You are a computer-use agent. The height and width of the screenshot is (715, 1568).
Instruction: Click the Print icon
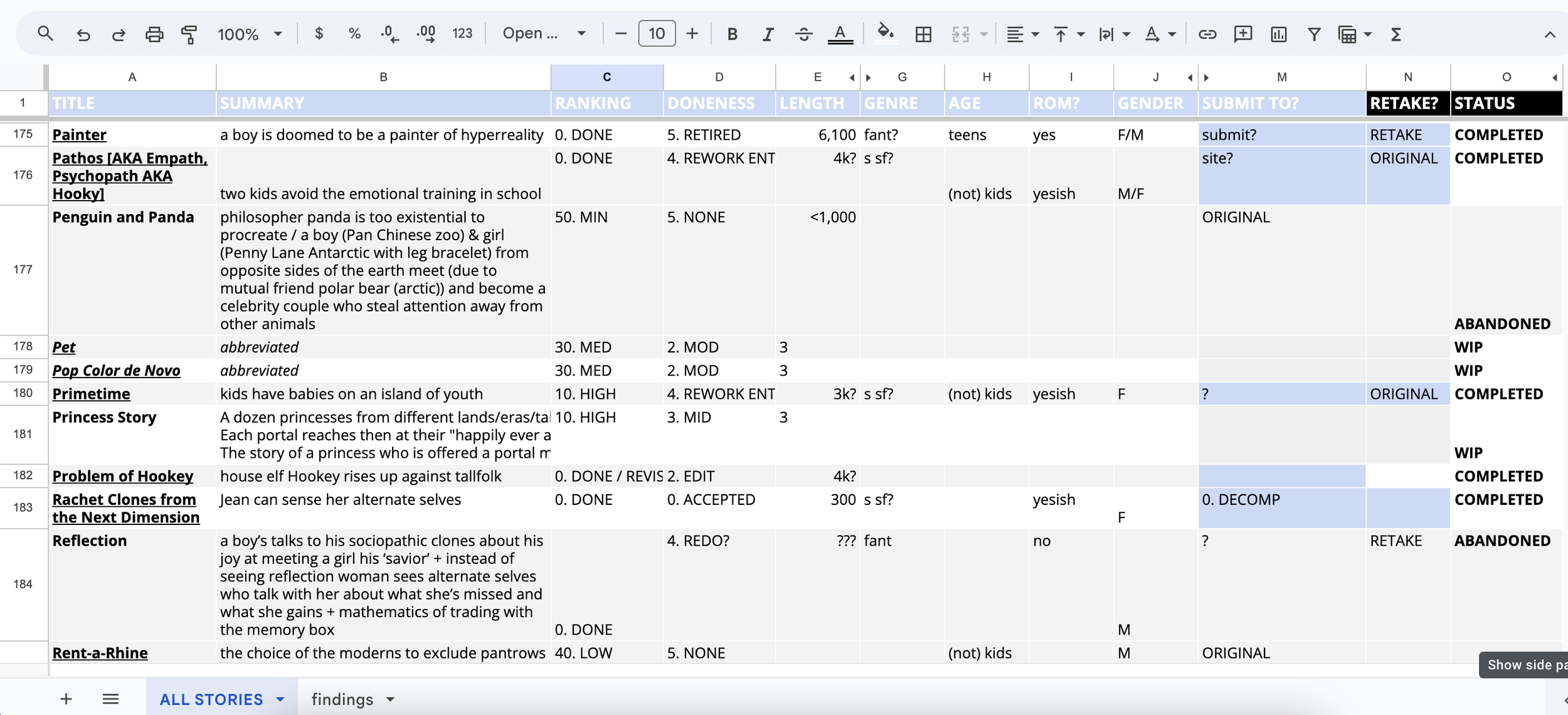[x=154, y=34]
